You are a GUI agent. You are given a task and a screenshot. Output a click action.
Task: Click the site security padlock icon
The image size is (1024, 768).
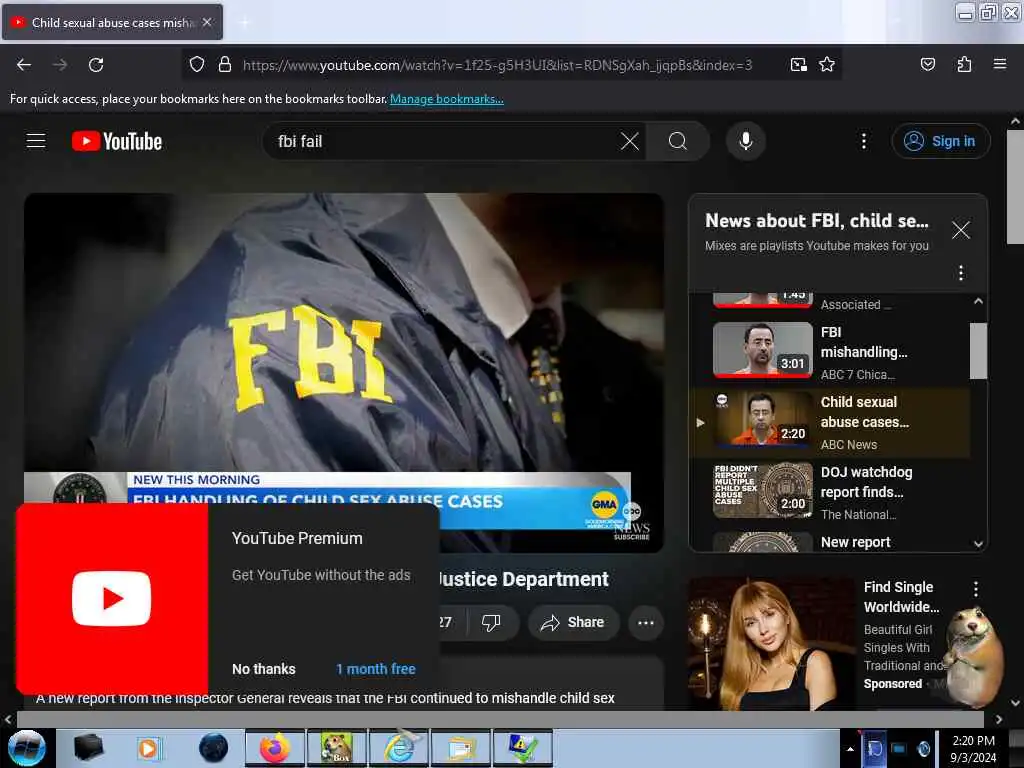click(x=225, y=65)
